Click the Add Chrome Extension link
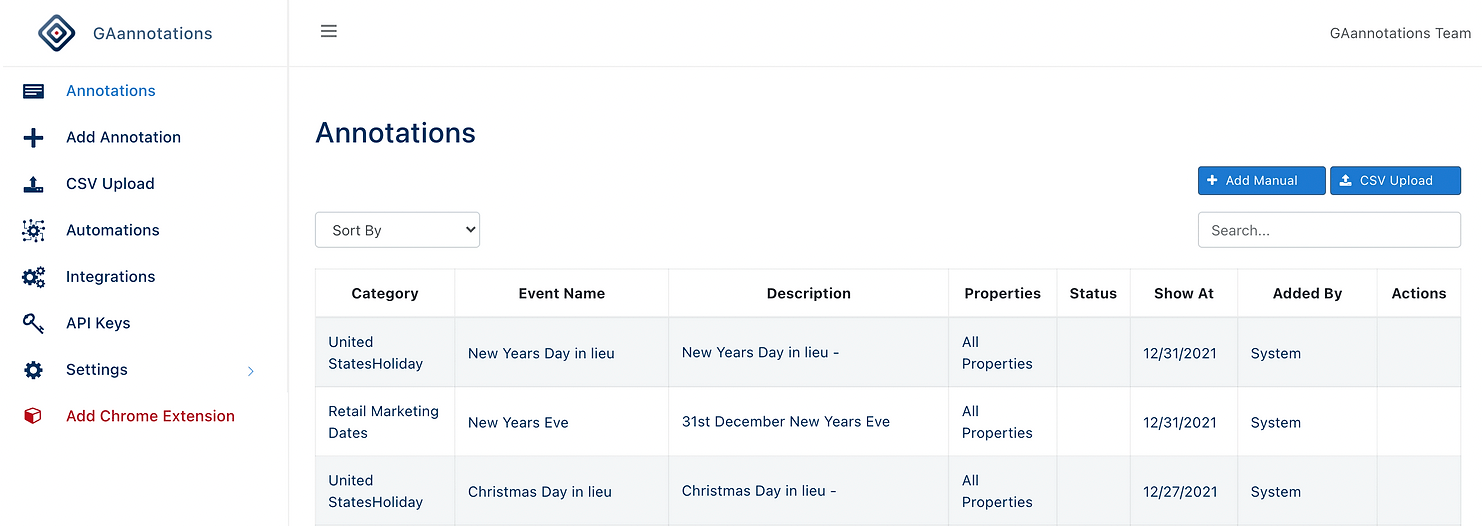Screen dimensions: 1482x526 click(150, 416)
